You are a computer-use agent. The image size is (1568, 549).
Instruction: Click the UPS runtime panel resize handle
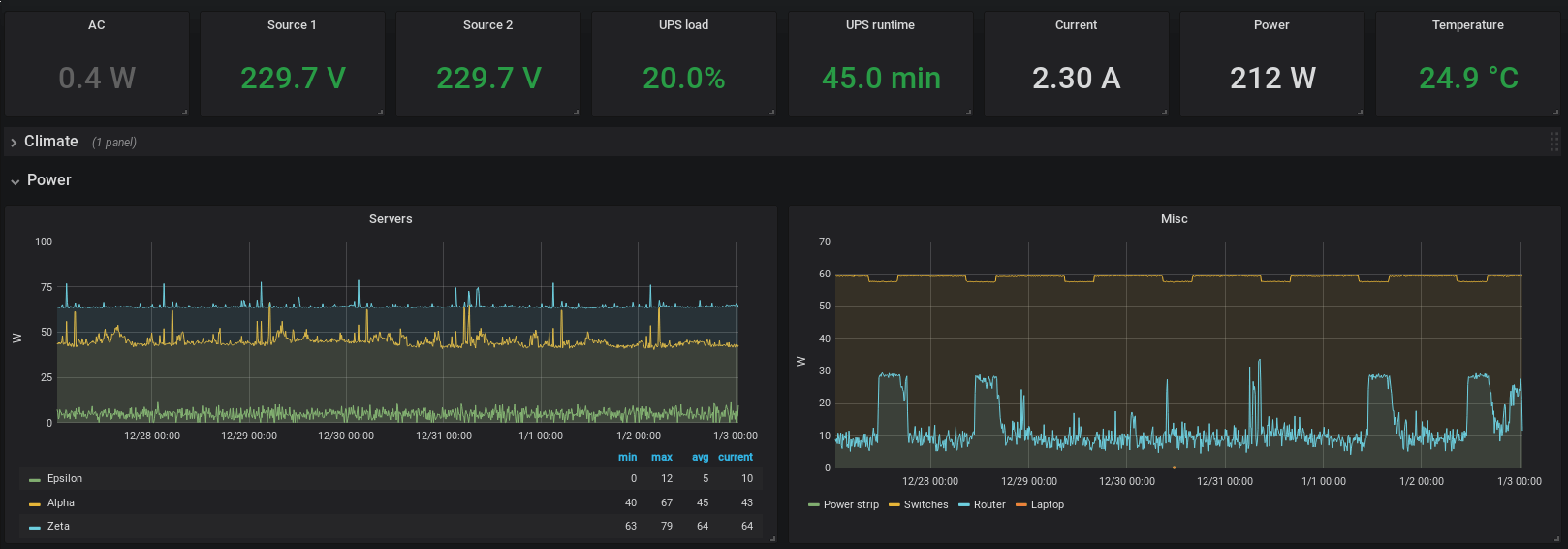968,113
